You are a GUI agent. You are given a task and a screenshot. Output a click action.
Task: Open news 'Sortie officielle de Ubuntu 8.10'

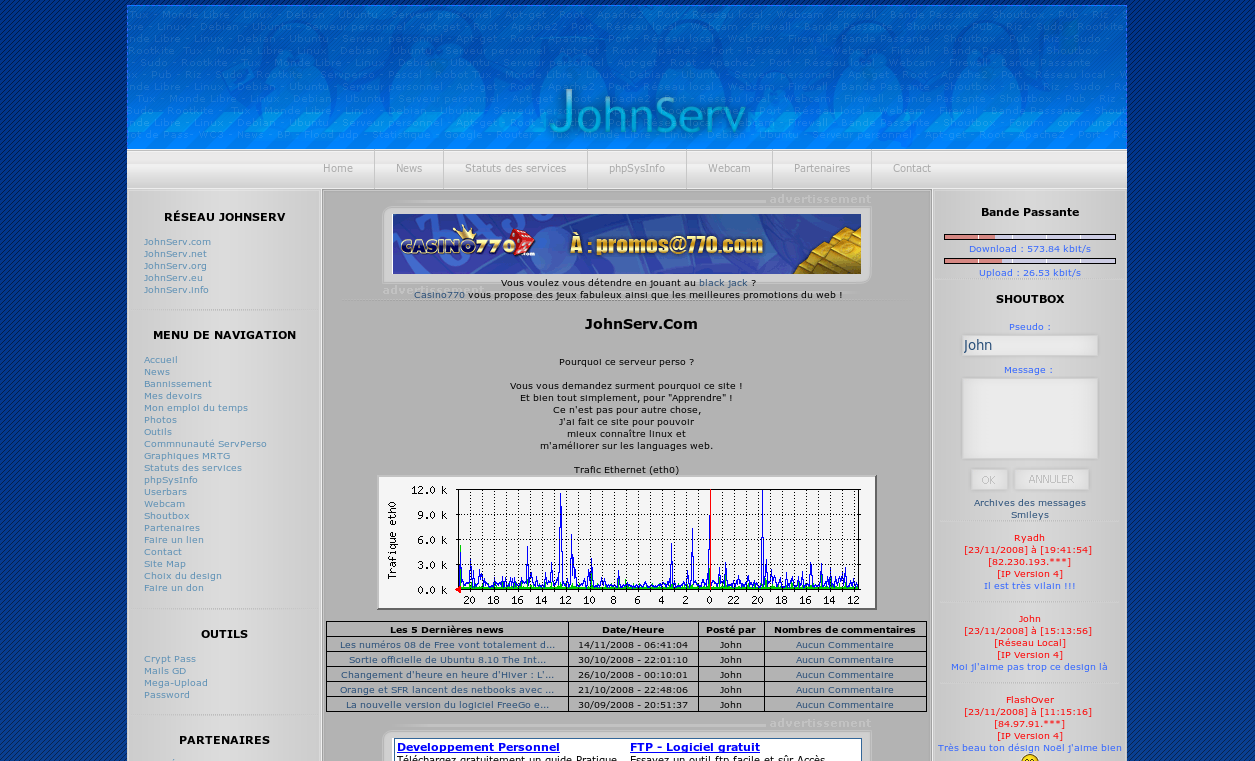447,660
